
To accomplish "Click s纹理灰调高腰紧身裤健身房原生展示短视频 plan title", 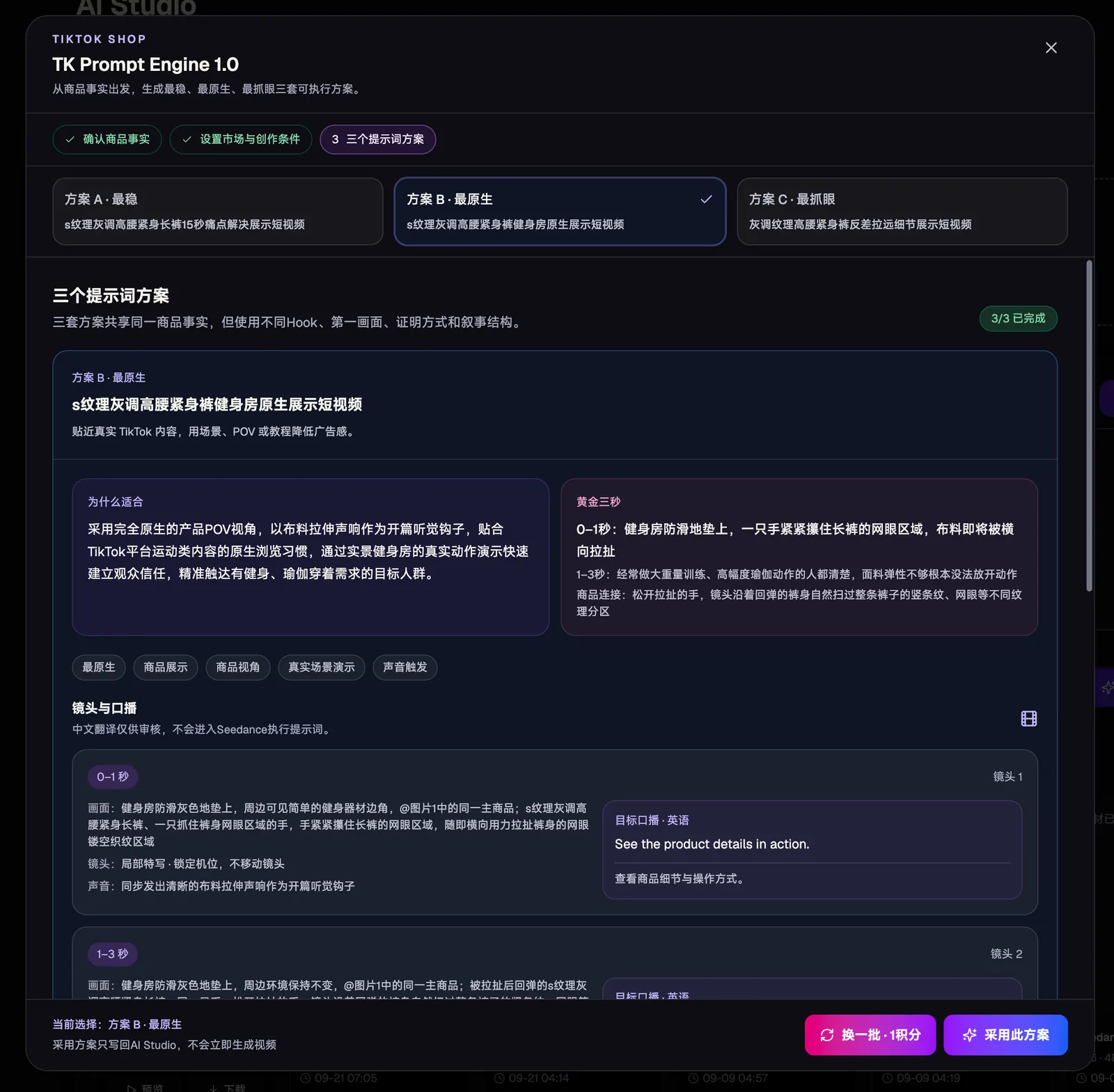I will pos(217,405).
